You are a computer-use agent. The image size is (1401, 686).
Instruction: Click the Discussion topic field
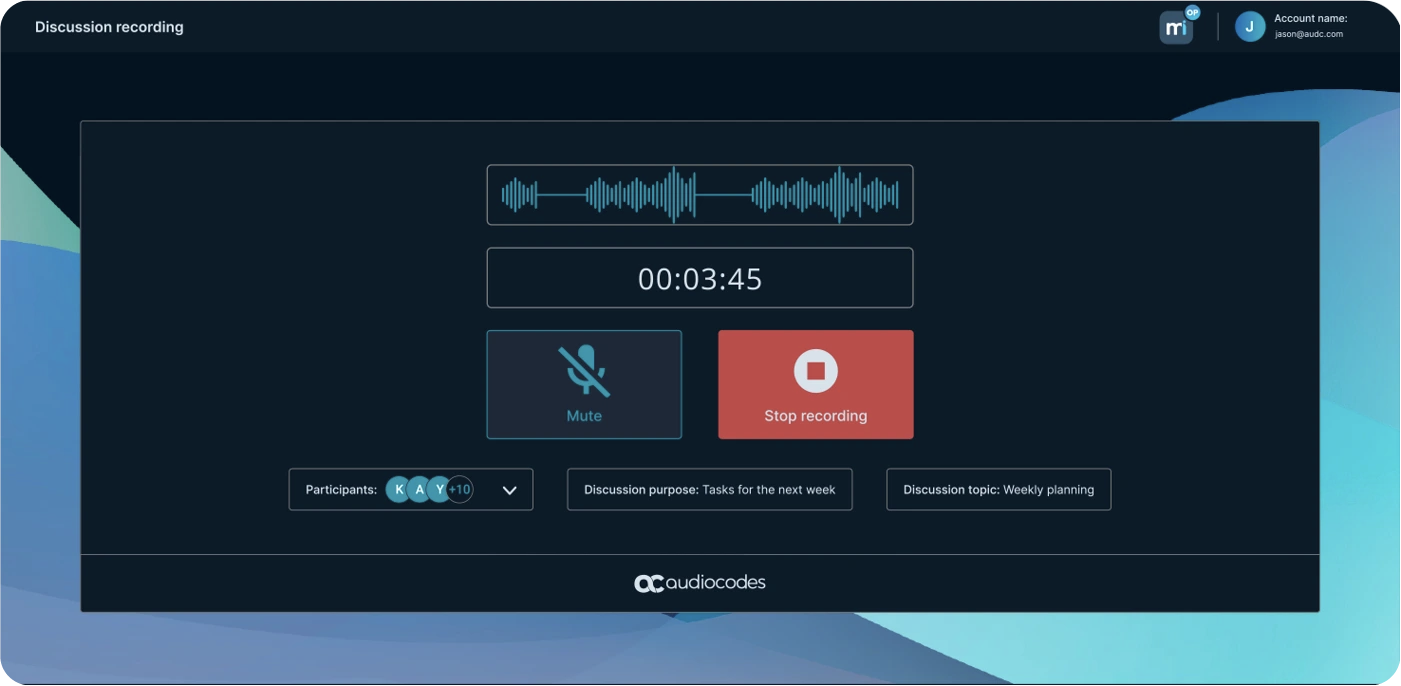click(x=998, y=490)
